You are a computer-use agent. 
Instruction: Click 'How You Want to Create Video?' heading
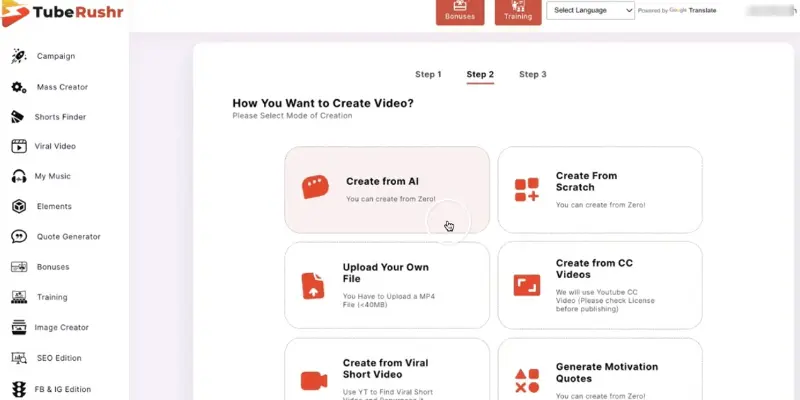click(323, 104)
